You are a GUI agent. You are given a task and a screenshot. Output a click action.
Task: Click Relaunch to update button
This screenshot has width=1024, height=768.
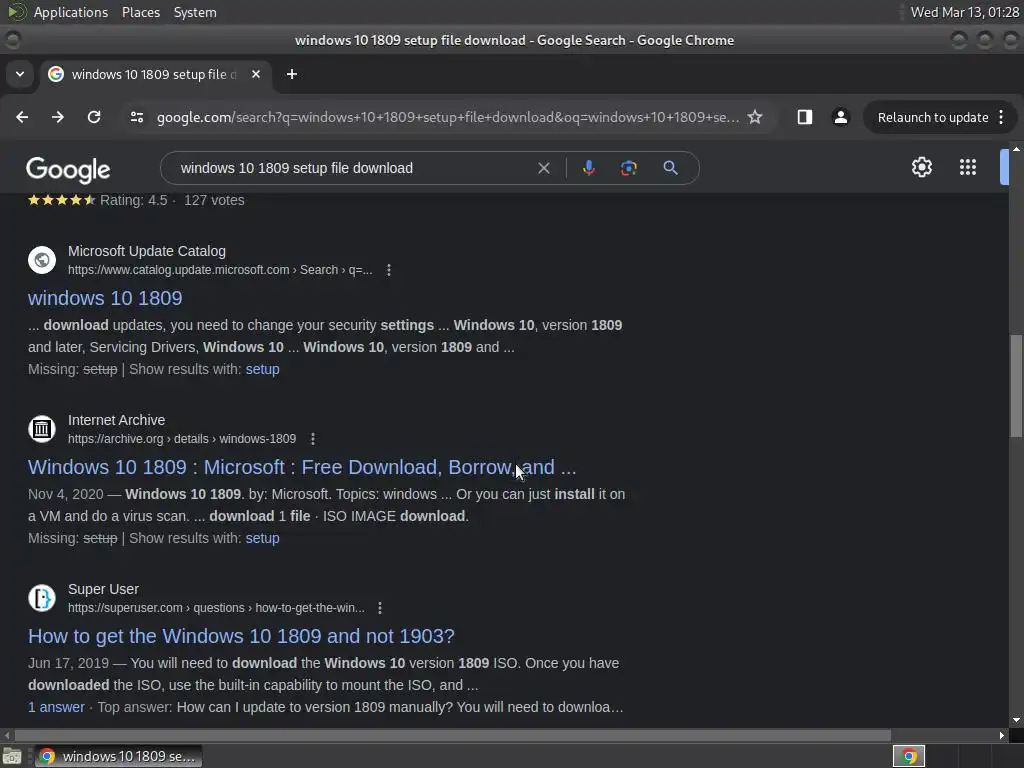pos(933,117)
